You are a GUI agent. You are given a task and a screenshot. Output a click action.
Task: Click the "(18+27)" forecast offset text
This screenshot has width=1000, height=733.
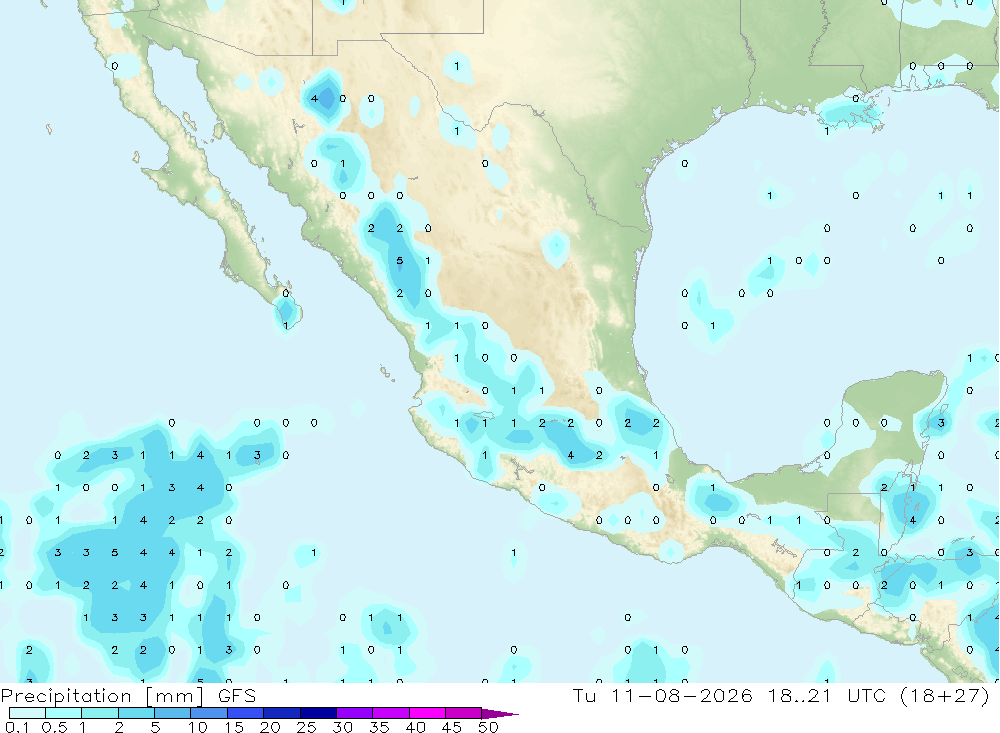945,695
